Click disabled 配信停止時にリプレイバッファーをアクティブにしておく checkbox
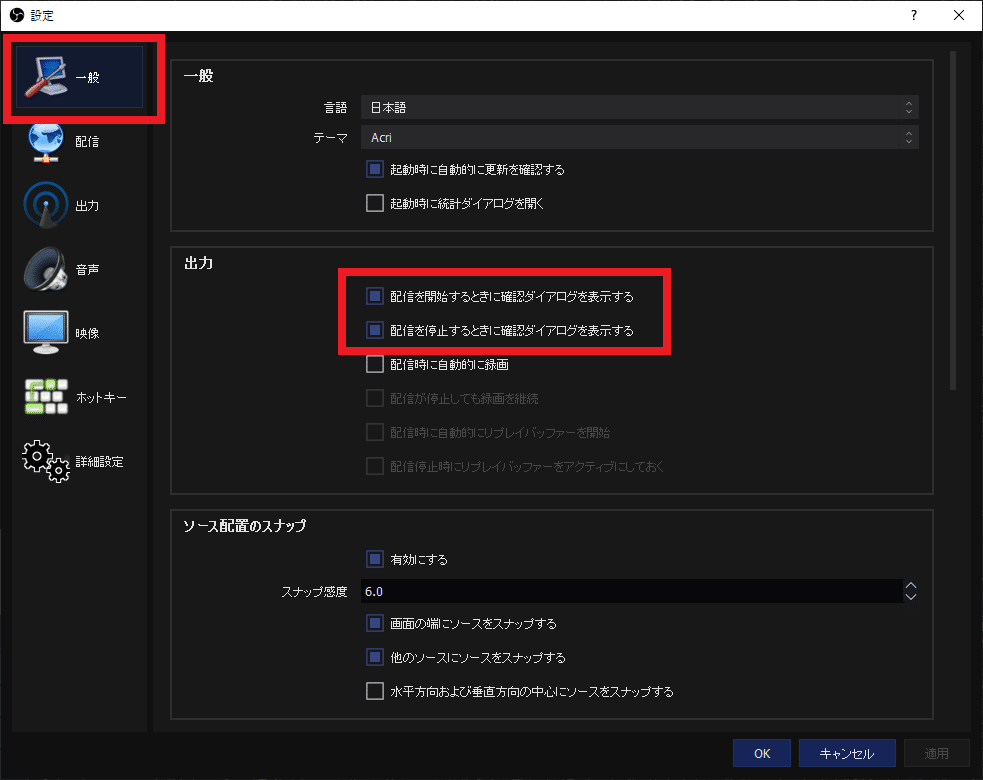983x780 pixels. pyautogui.click(x=375, y=466)
